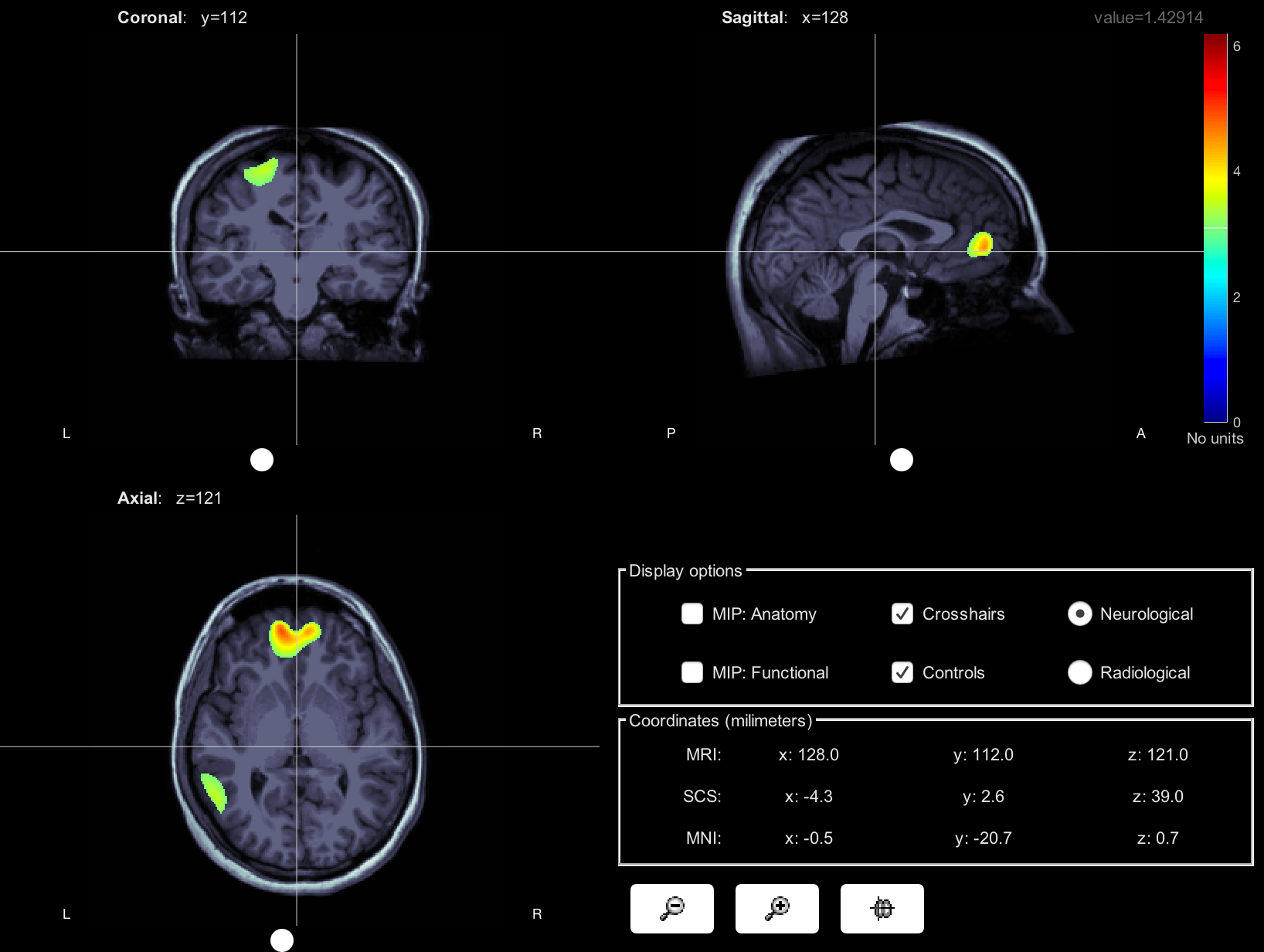Uncheck the Crosshairs checkbox
This screenshot has height=952, width=1264.
(902, 614)
